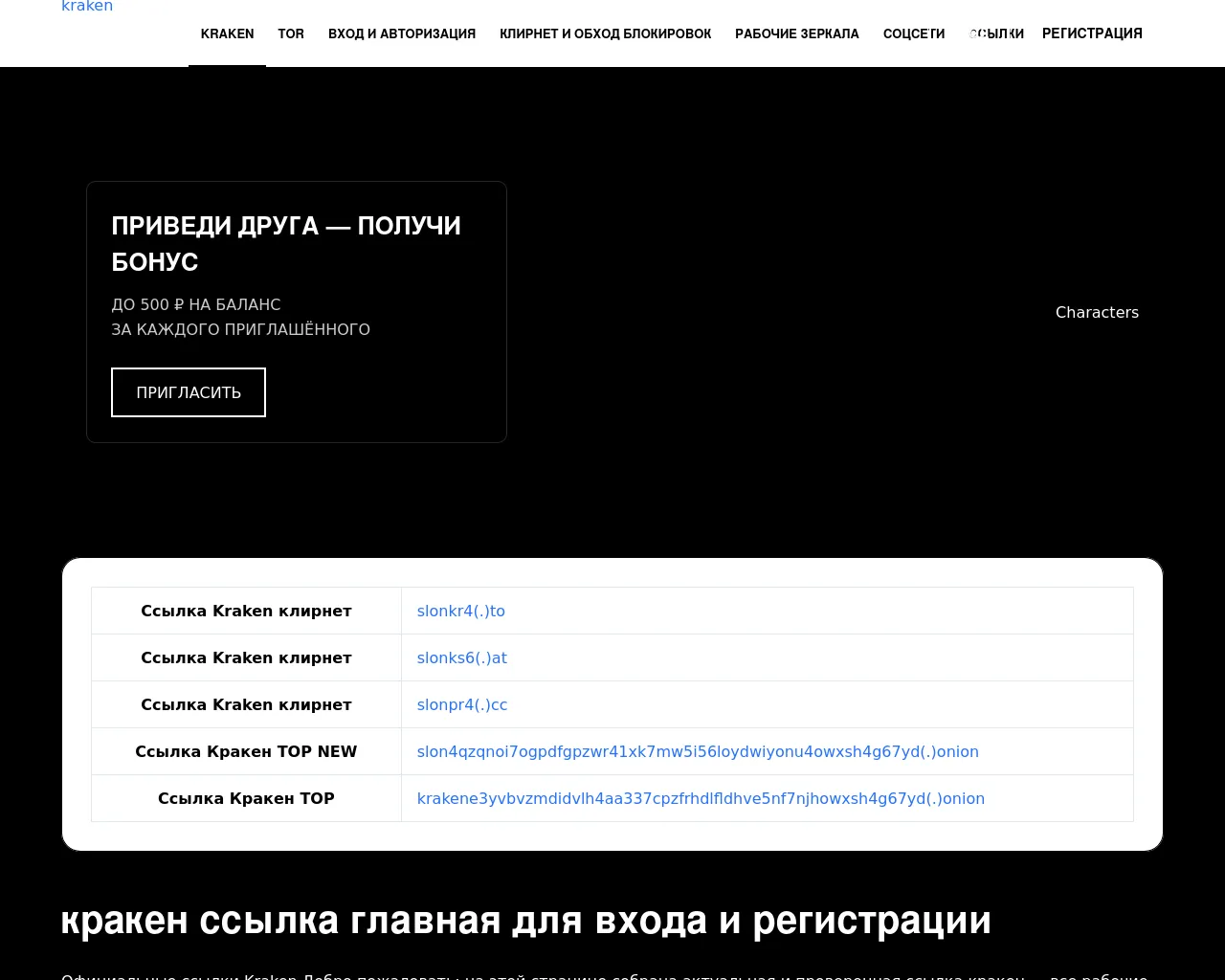Screen dimensions: 1225x980
Task: Click the Ссылка Кракен TOP row label
Action: point(246,798)
